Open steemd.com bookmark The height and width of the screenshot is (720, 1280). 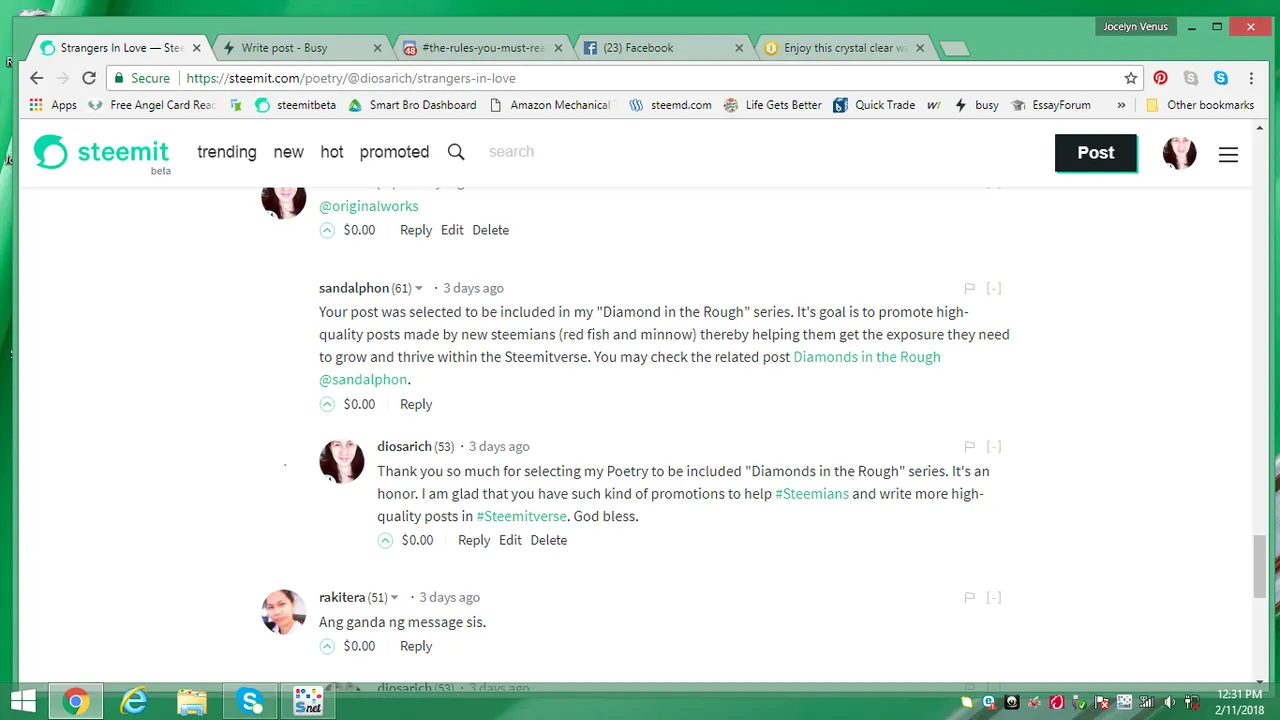pos(670,104)
